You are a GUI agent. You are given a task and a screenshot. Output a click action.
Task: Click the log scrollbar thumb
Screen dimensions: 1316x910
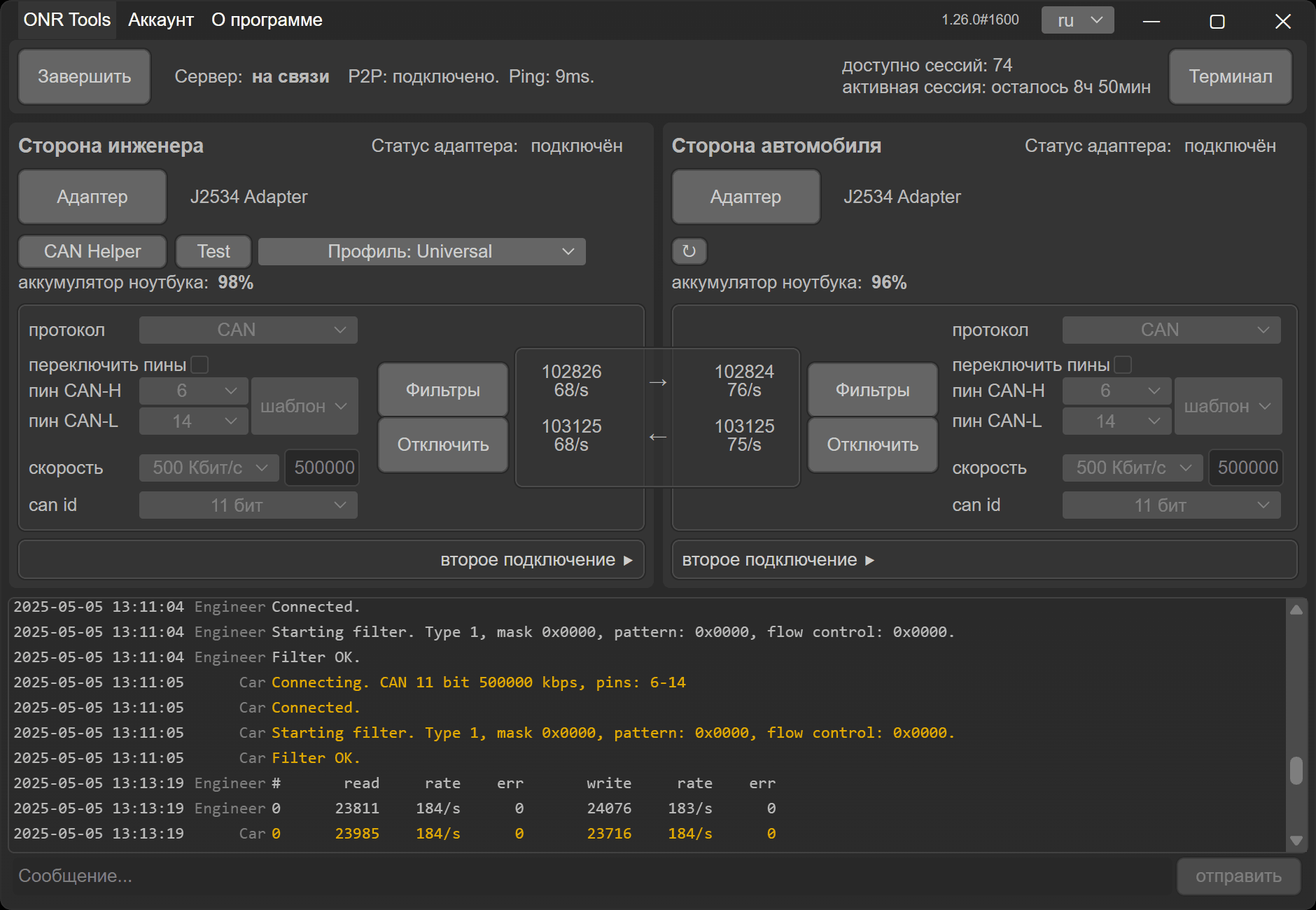coord(1296,771)
